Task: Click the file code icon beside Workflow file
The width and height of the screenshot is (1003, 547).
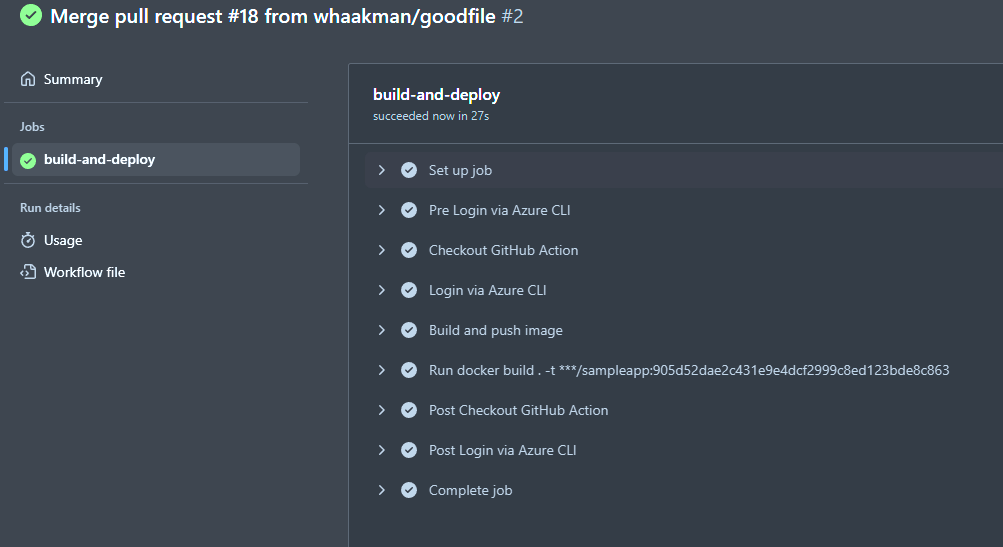Action: (x=28, y=272)
